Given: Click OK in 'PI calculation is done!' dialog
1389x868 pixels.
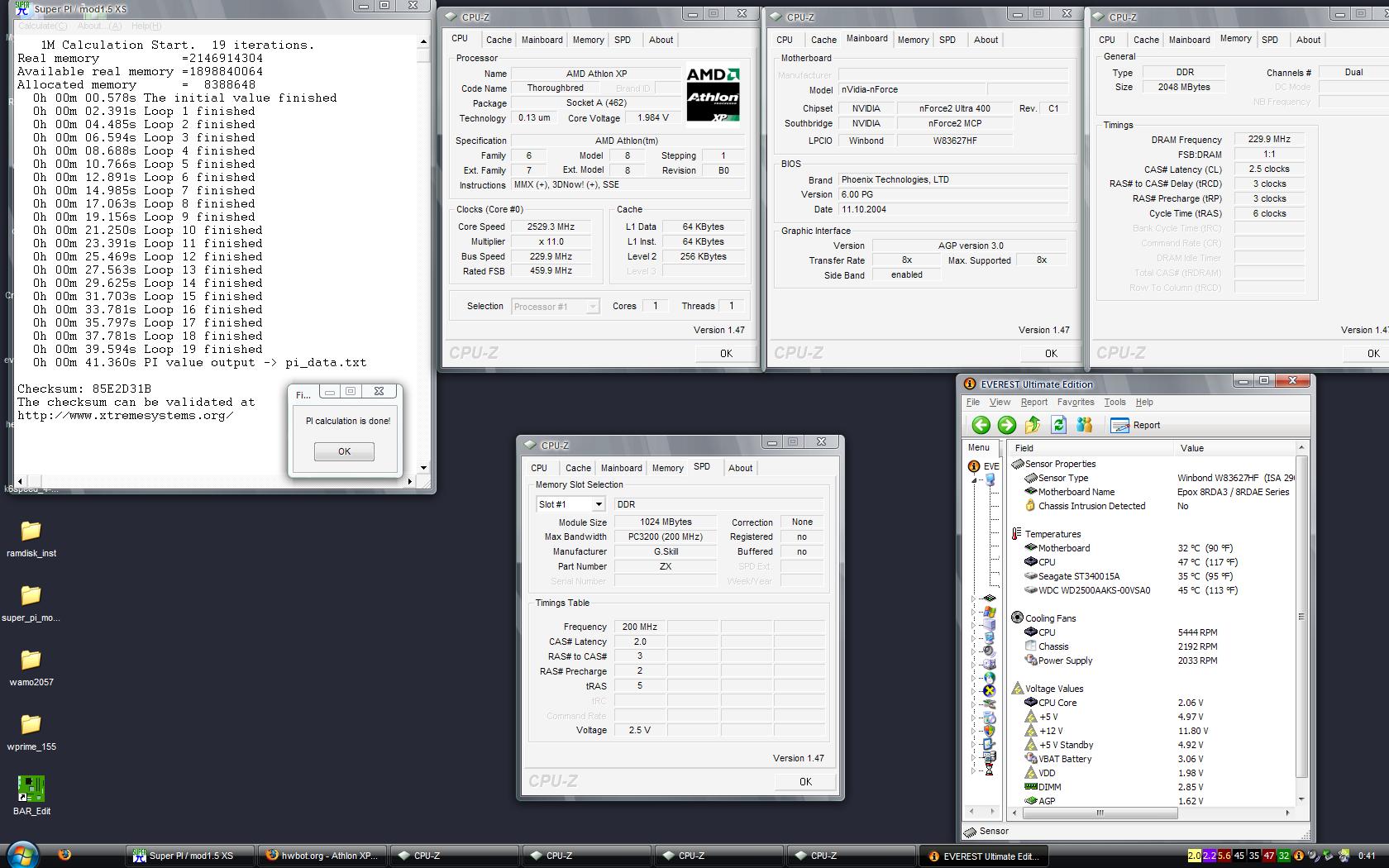Looking at the screenshot, I should (x=344, y=451).
